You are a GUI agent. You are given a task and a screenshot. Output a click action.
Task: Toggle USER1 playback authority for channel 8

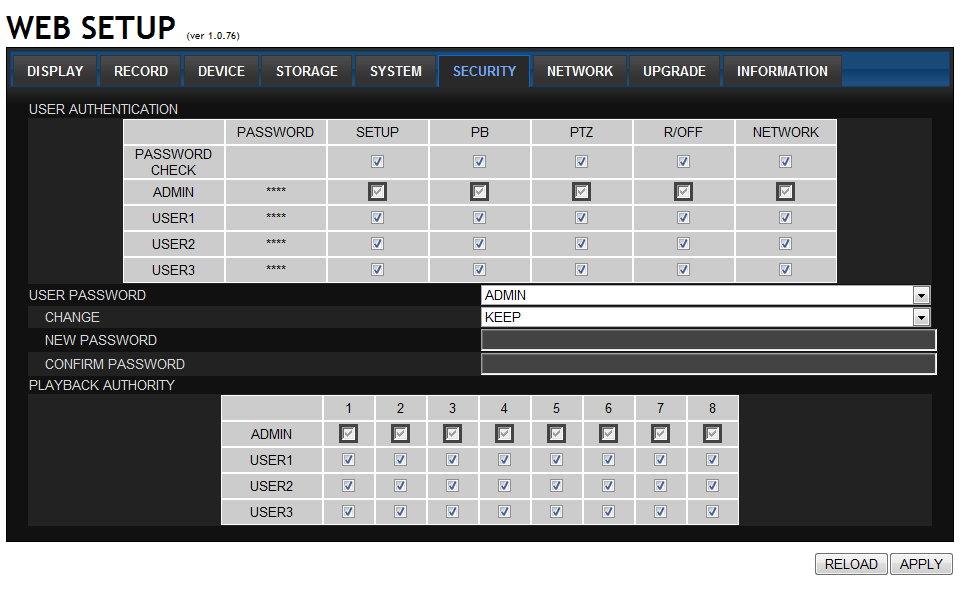click(712, 460)
